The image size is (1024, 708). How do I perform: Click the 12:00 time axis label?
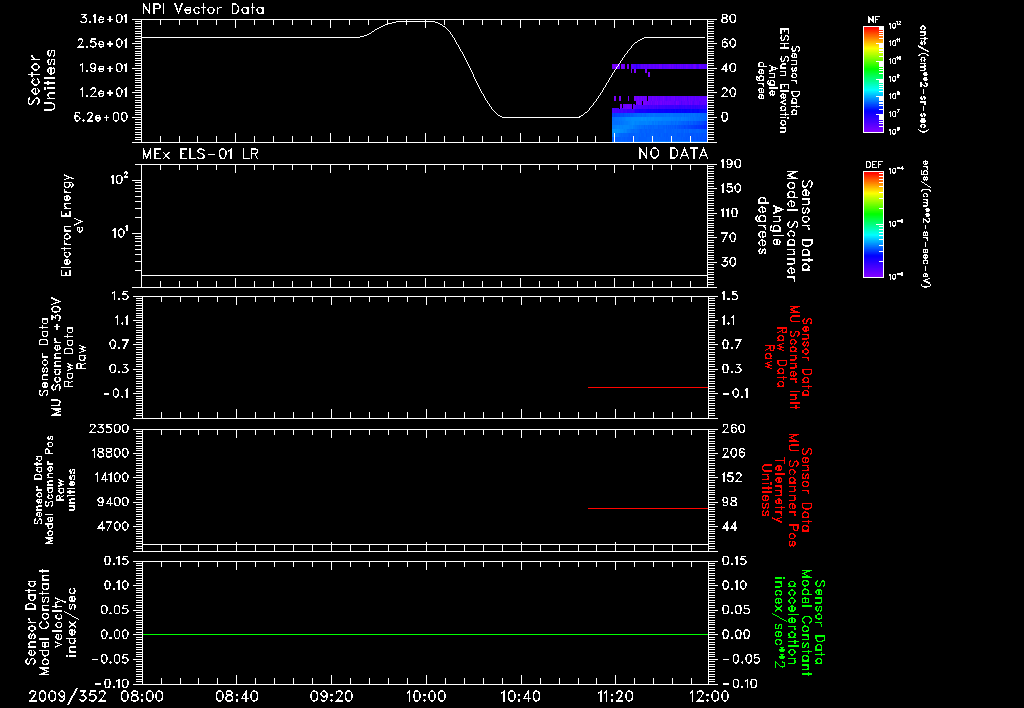click(x=710, y=696)
